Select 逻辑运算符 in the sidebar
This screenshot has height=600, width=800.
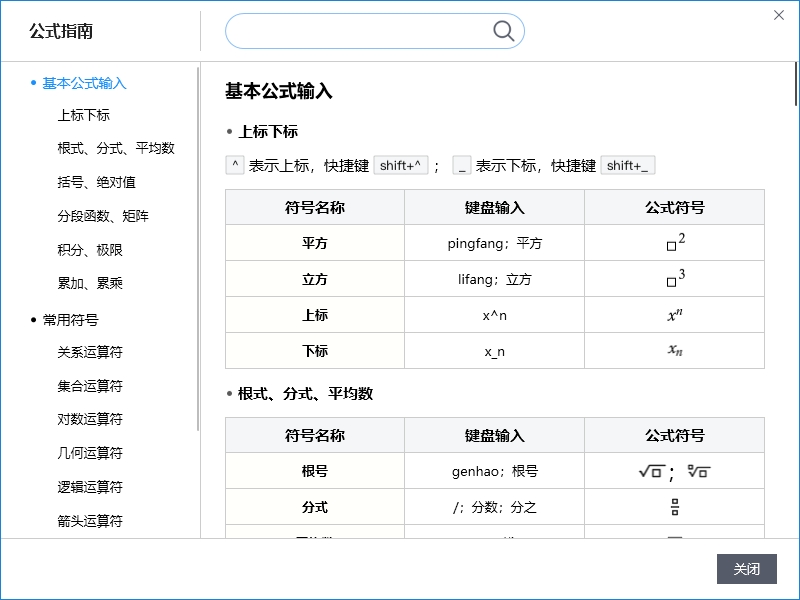(90, 487)
